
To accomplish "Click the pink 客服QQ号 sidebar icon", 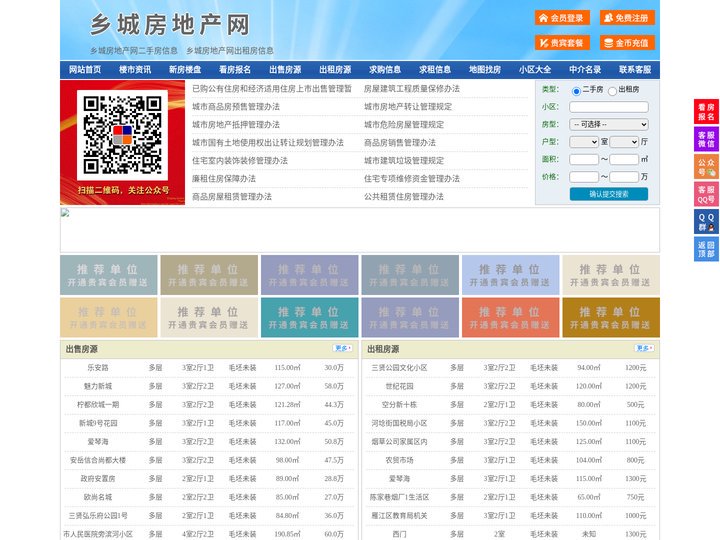I will point(706,194).
